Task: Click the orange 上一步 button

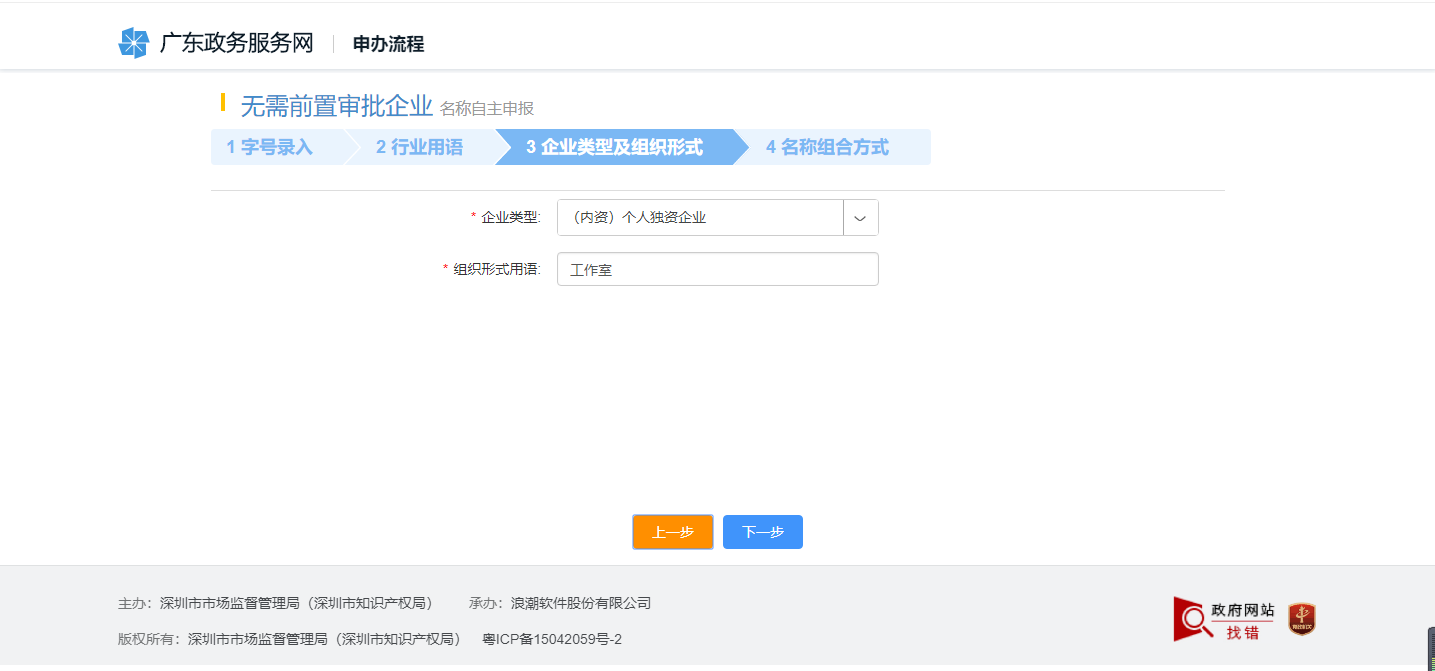Action: pos(672,531)
